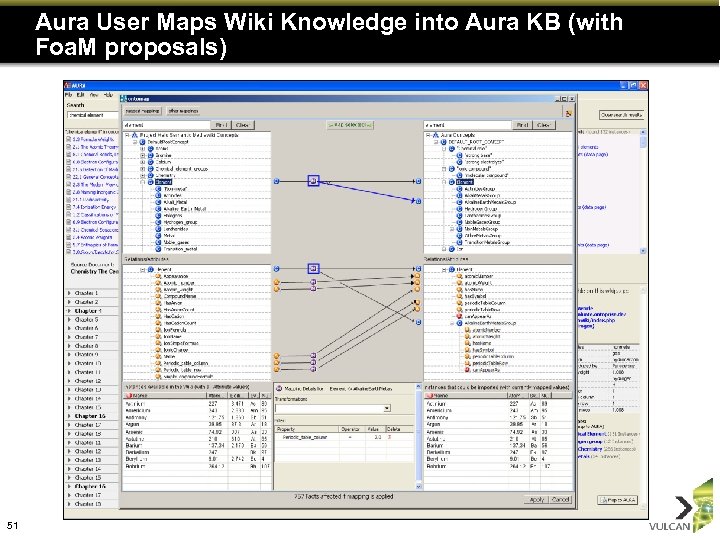Click the NobleGasesGroup concept icon in right tree

tap(459, 222)
